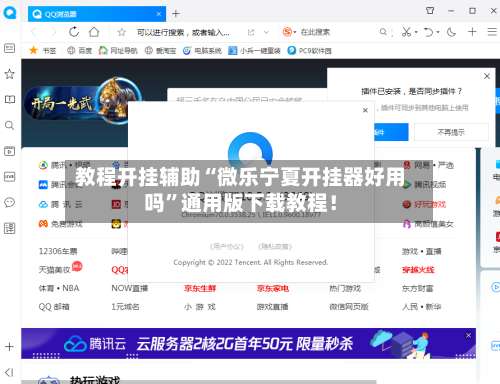Open the 免费游戏 link with gamepad icon
The width and height of the screenshot is (500, 384).
pyautogui.click(x=60, y=224)
